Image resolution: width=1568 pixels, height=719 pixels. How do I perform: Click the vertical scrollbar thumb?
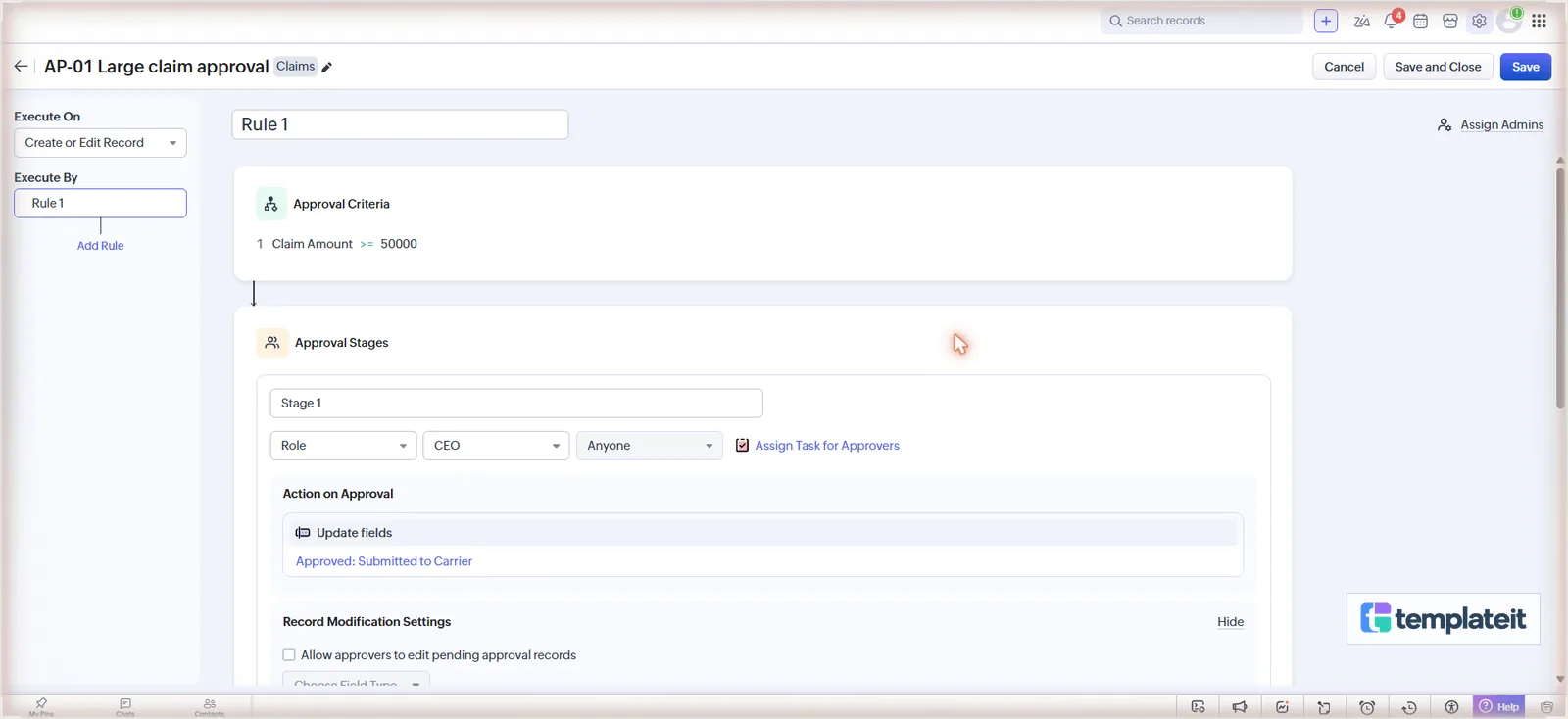pos(1560,288)
